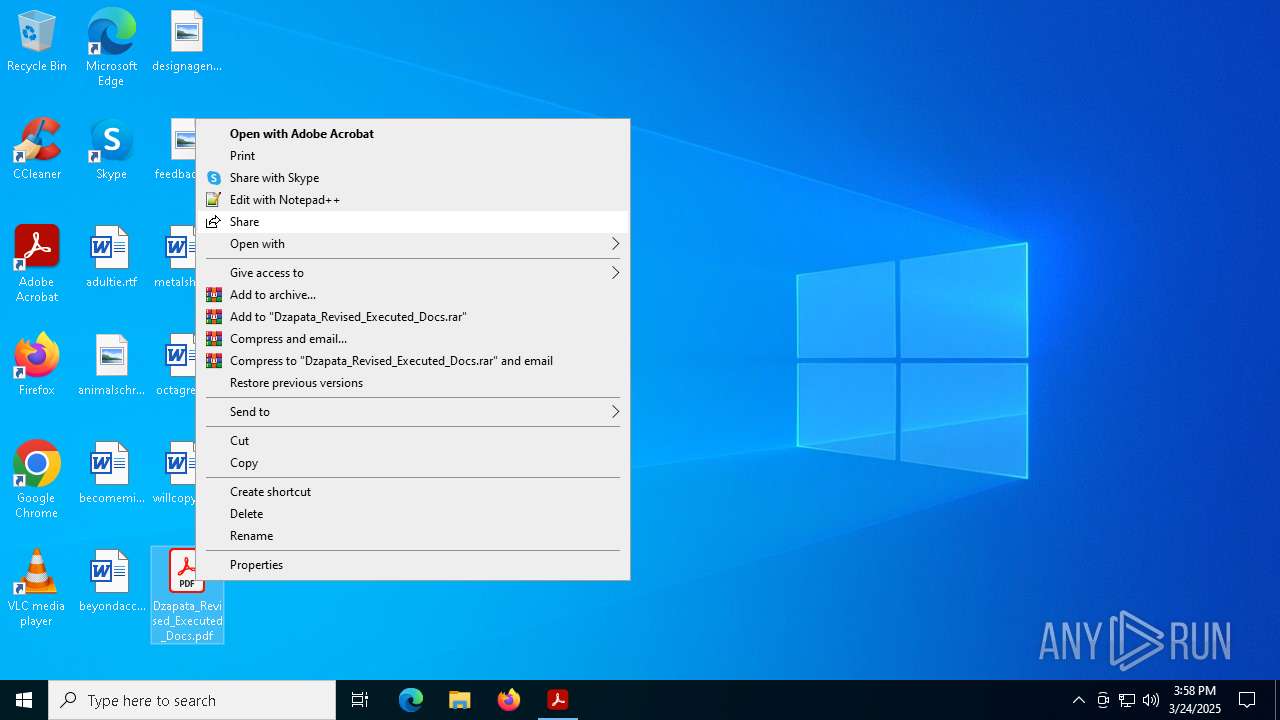
Task: Click the taskbar search box
Action: pos(192,700)
